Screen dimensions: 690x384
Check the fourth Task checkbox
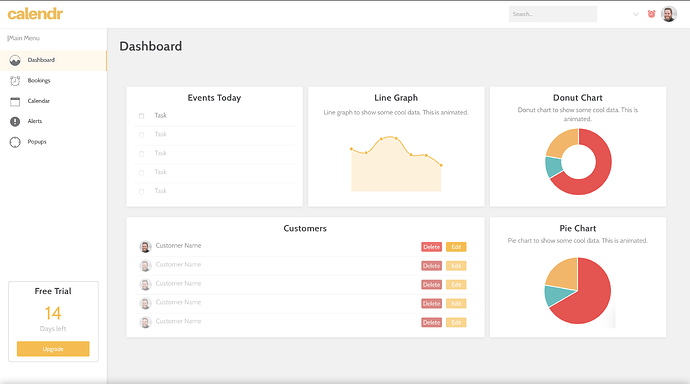(141, 173)
